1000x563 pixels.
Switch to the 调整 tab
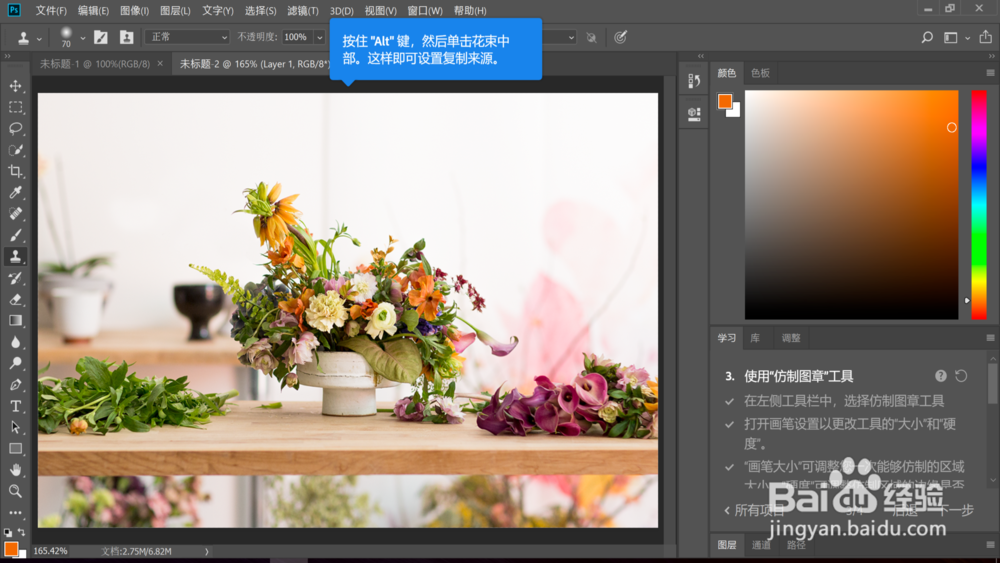tap(791, 338)
